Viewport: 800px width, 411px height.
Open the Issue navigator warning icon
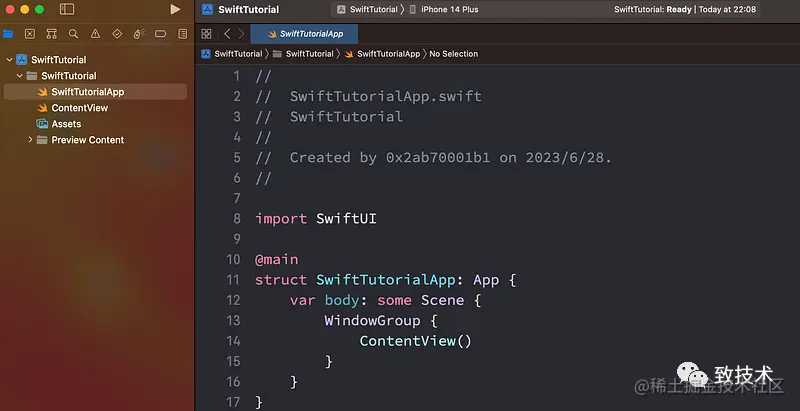95,34
